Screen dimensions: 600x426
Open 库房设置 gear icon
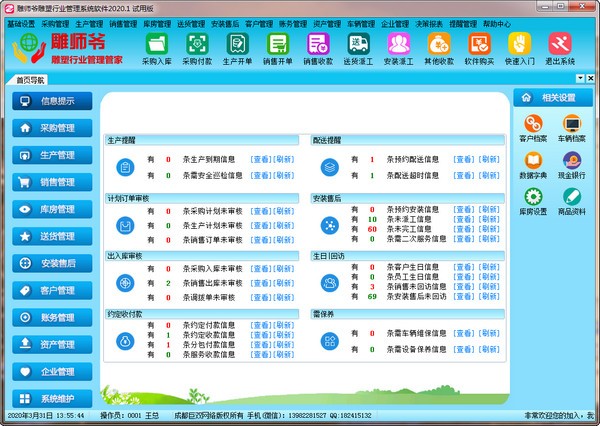click(533, 204)
